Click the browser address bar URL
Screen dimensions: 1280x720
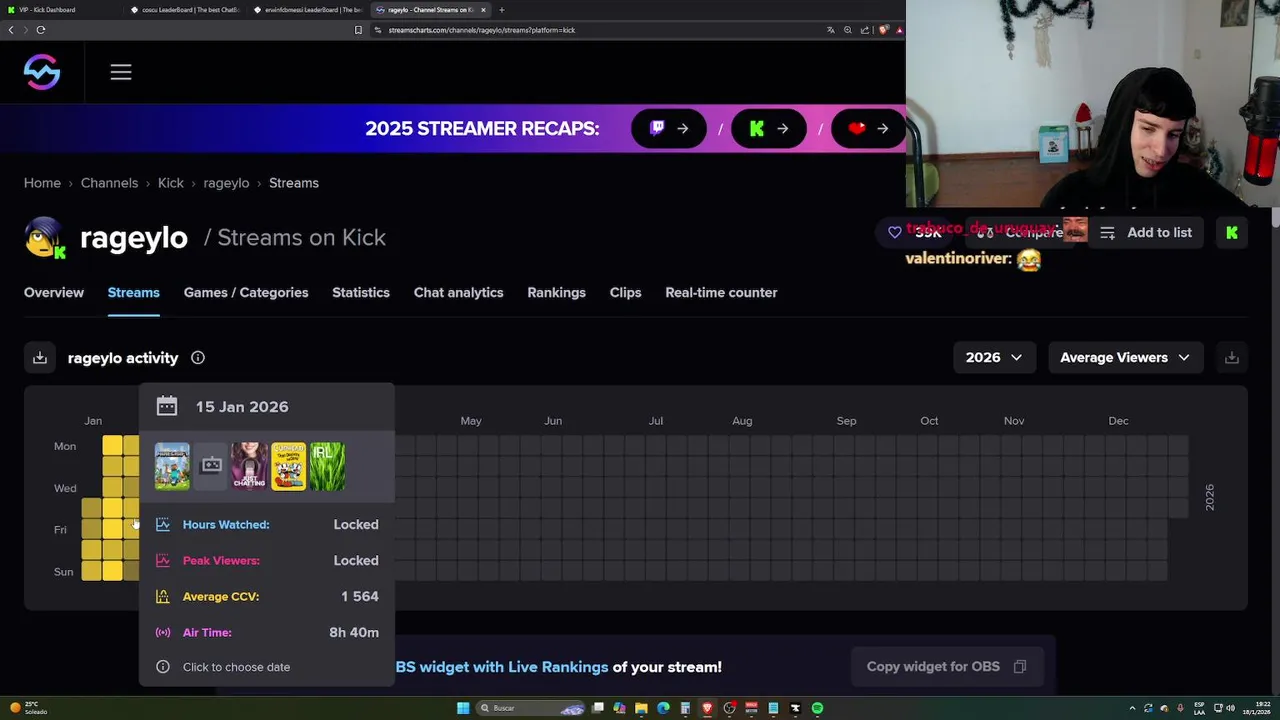click(x=482, y=30)
